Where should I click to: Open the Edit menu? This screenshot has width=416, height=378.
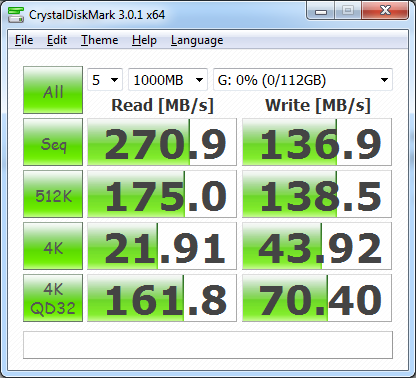pos(57,40)
